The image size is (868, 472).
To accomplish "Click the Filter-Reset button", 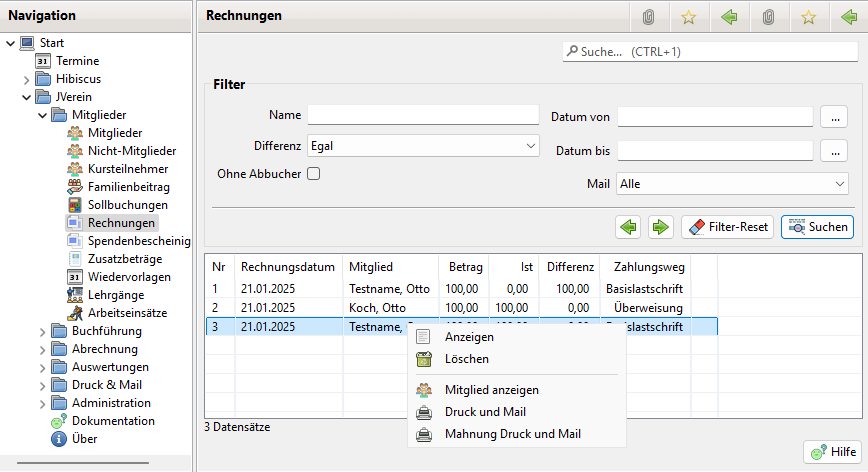I will [x=727, y=227].
